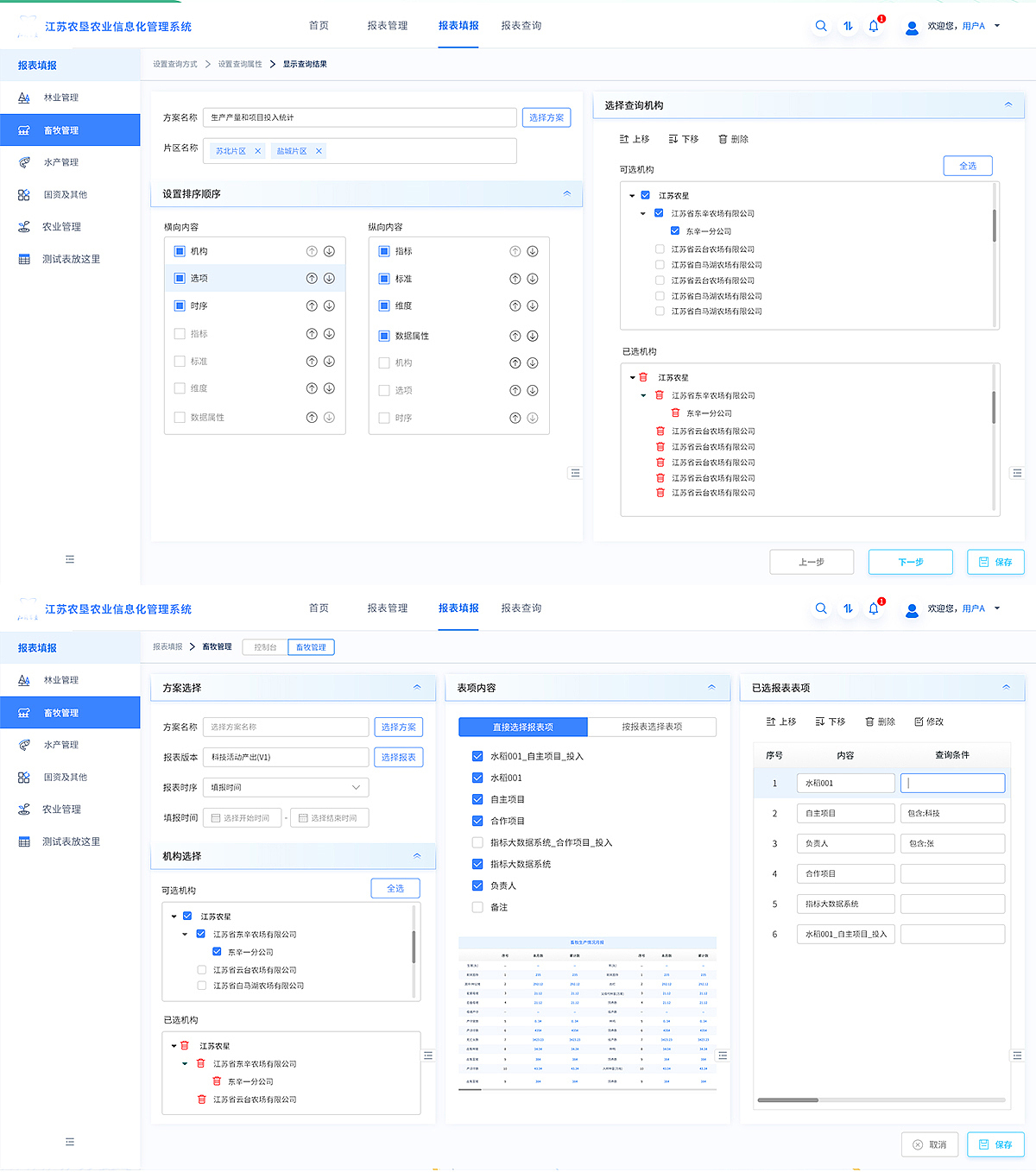Move 机构 up in the 横向内容 list
This screenshot has width=1036, height=1172.
point(312,251)
